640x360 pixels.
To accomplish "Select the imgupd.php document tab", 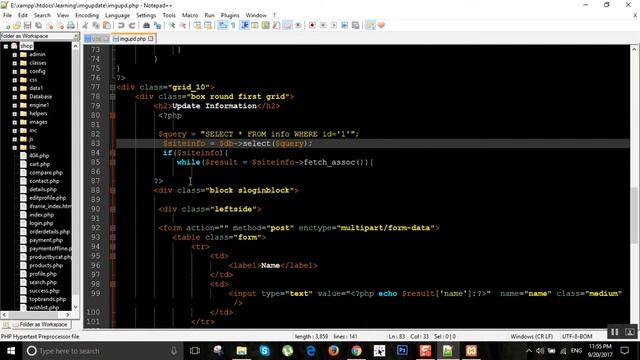I will (x=133, y=39).
